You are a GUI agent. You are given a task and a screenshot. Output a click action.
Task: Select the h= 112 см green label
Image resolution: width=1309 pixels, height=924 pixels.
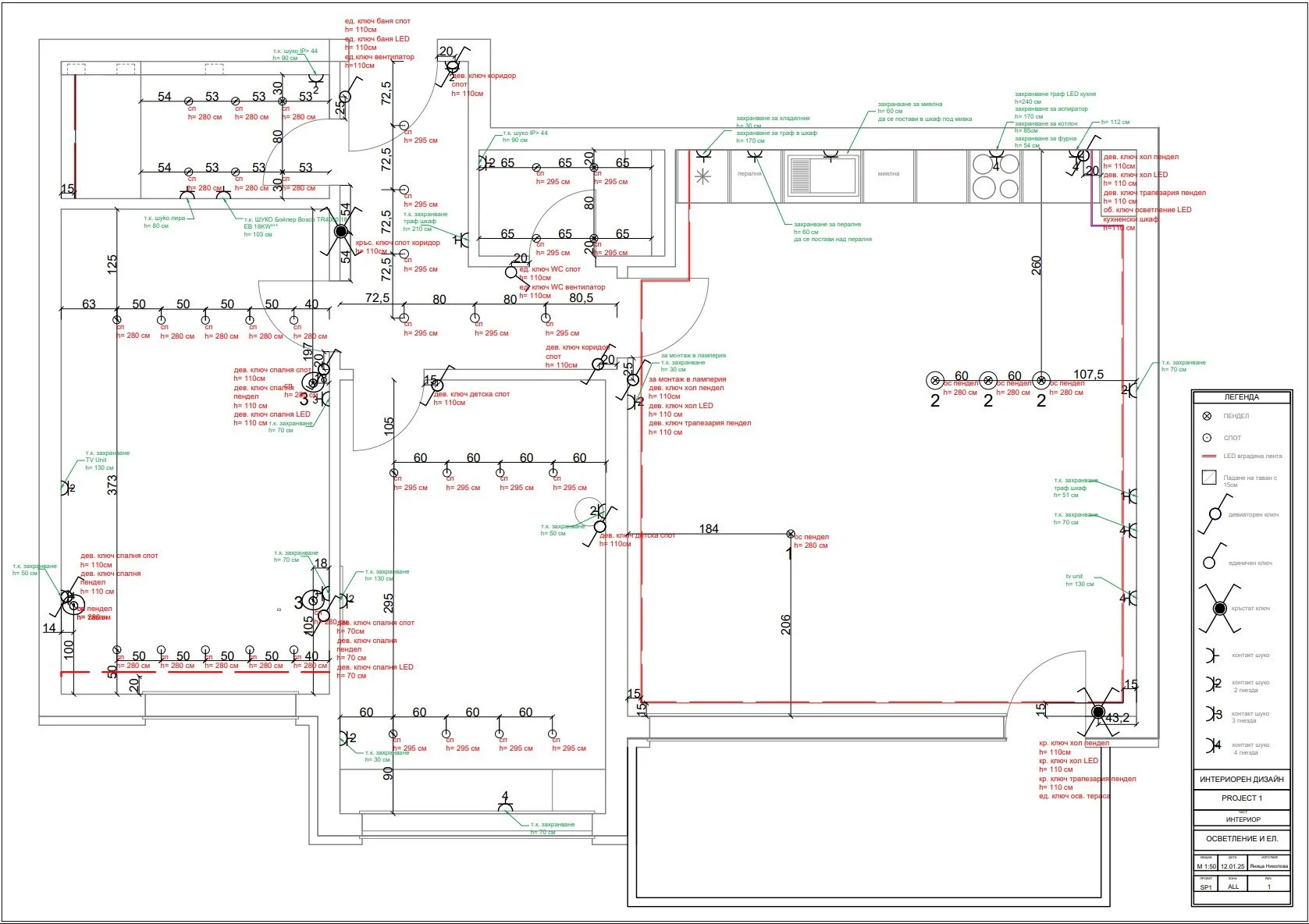1115,123
